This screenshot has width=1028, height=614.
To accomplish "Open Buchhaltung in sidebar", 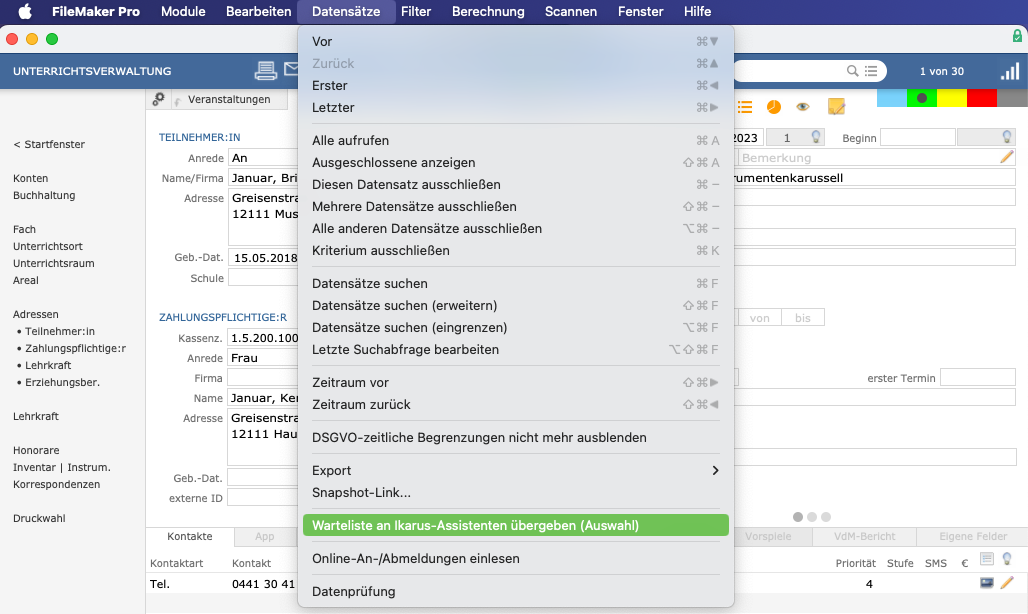I will pyautogui.click(x=44, y=195).
